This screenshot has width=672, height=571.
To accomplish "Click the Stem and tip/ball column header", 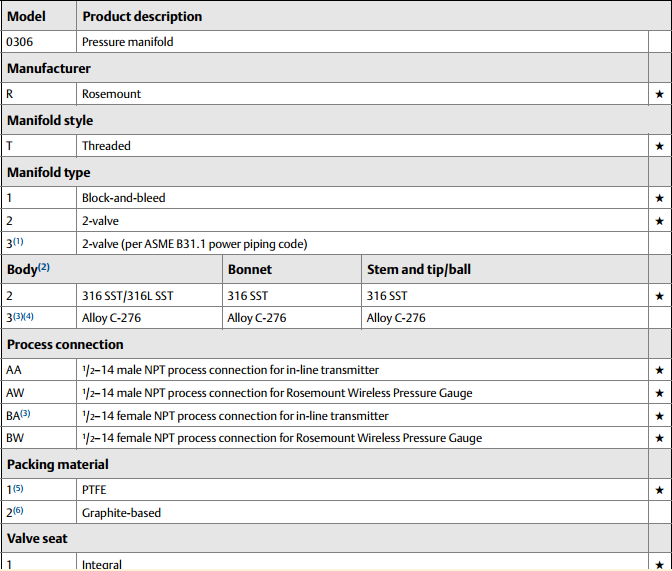I will tap(424, 269).
